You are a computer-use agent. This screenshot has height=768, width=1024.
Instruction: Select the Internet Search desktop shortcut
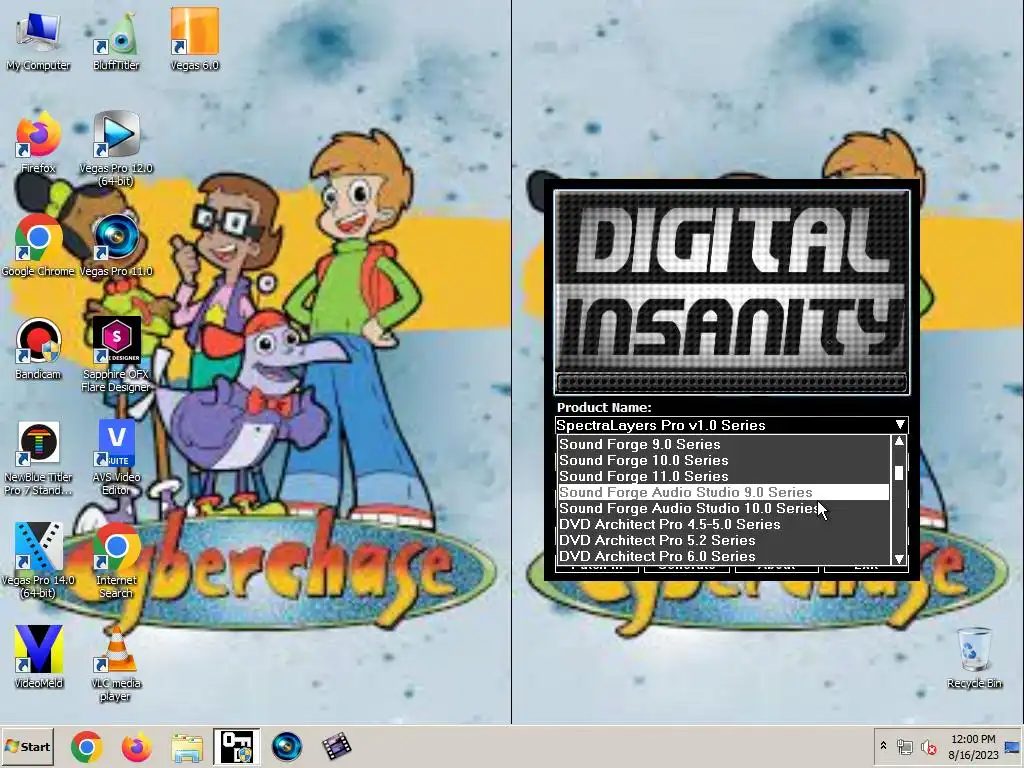click(116, 560)
